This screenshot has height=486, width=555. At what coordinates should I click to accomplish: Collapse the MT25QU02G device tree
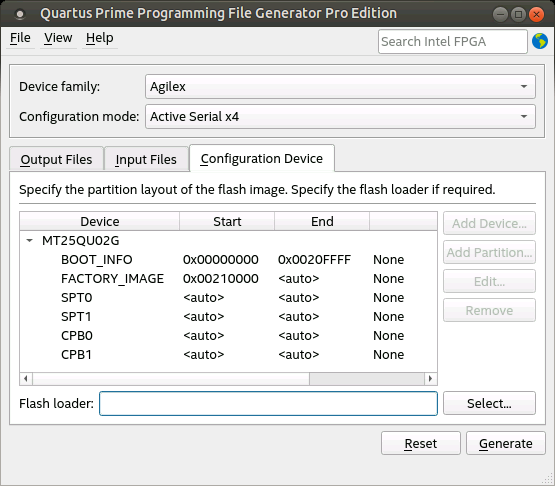[x=30, y=241]
